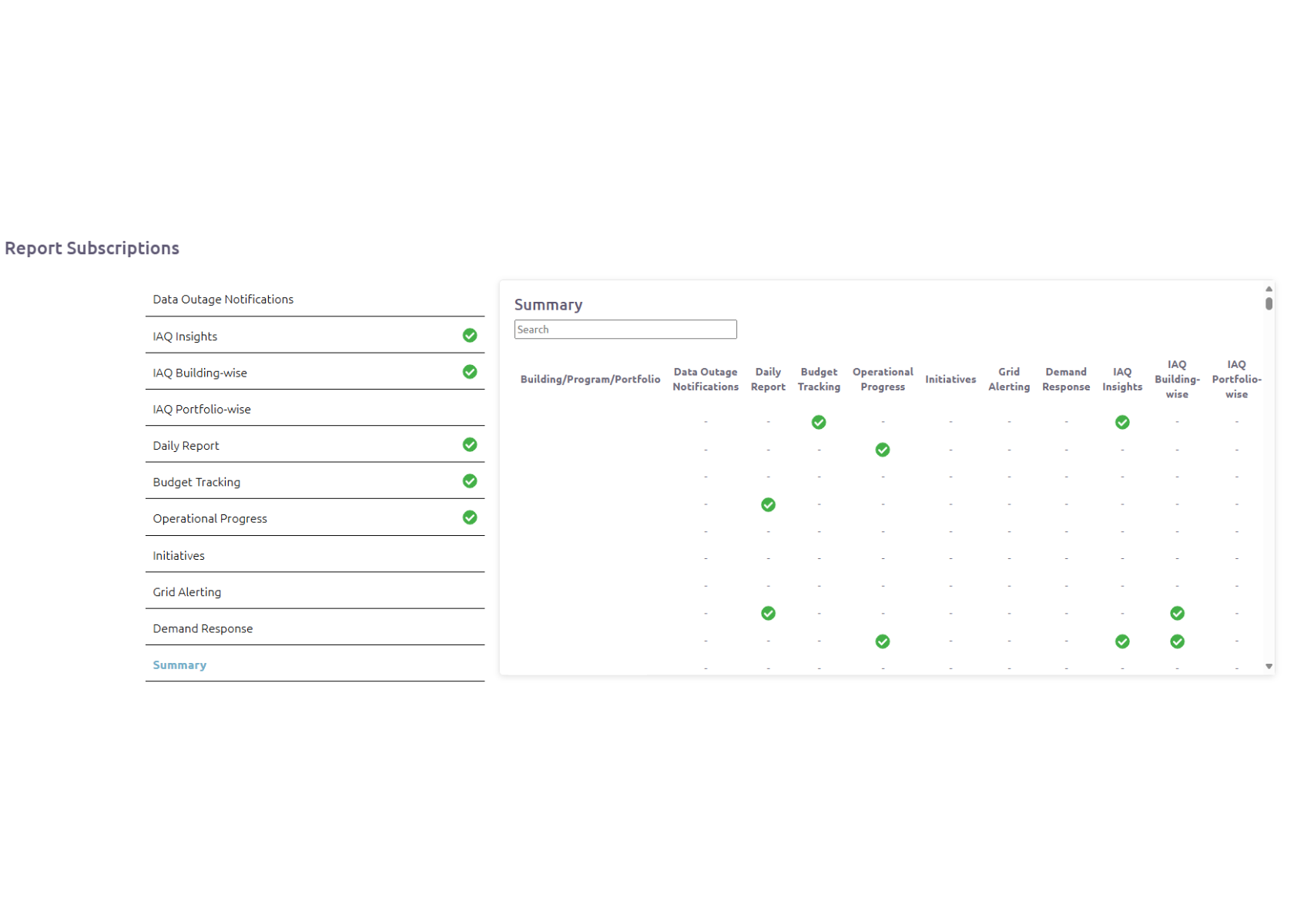
Task: Click IAQ Insights check in first table row
Action: coord(1122,422)
